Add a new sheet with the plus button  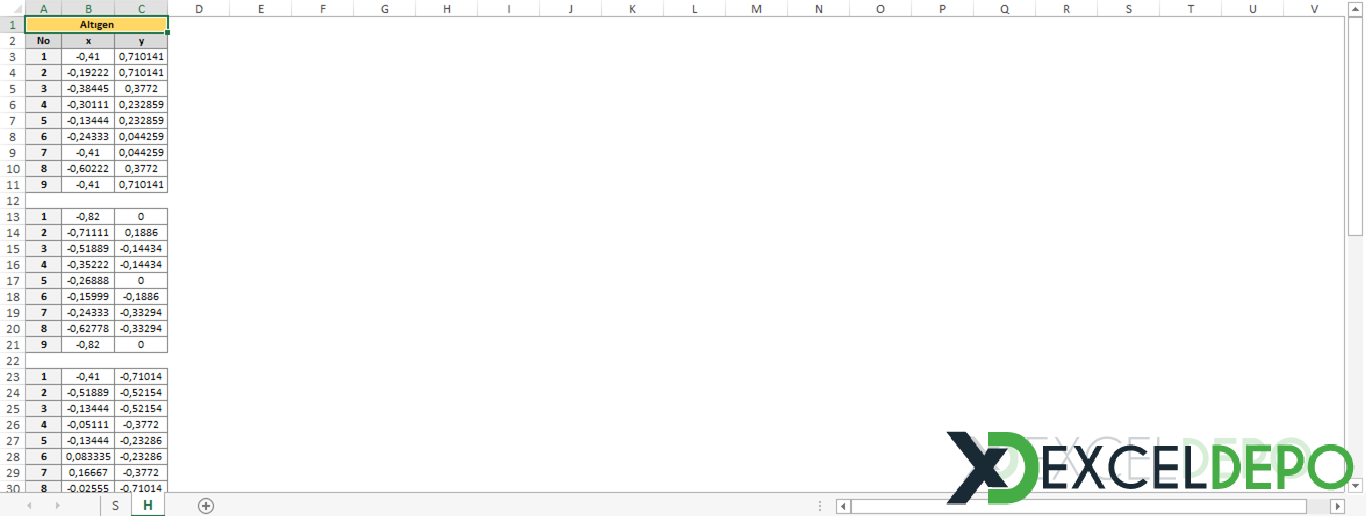(x=206, y=506)
